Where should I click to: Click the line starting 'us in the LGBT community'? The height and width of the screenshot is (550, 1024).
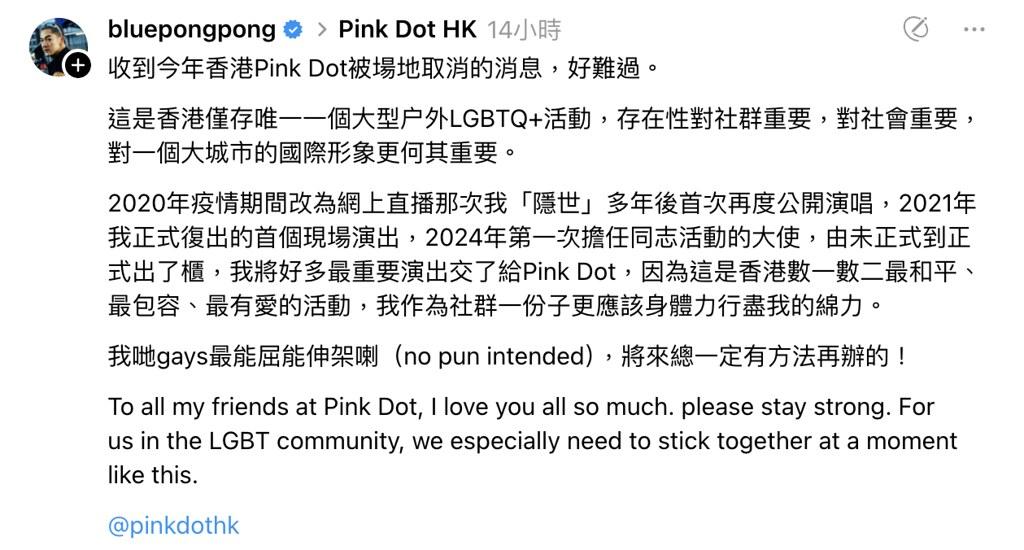pos(532,441)
